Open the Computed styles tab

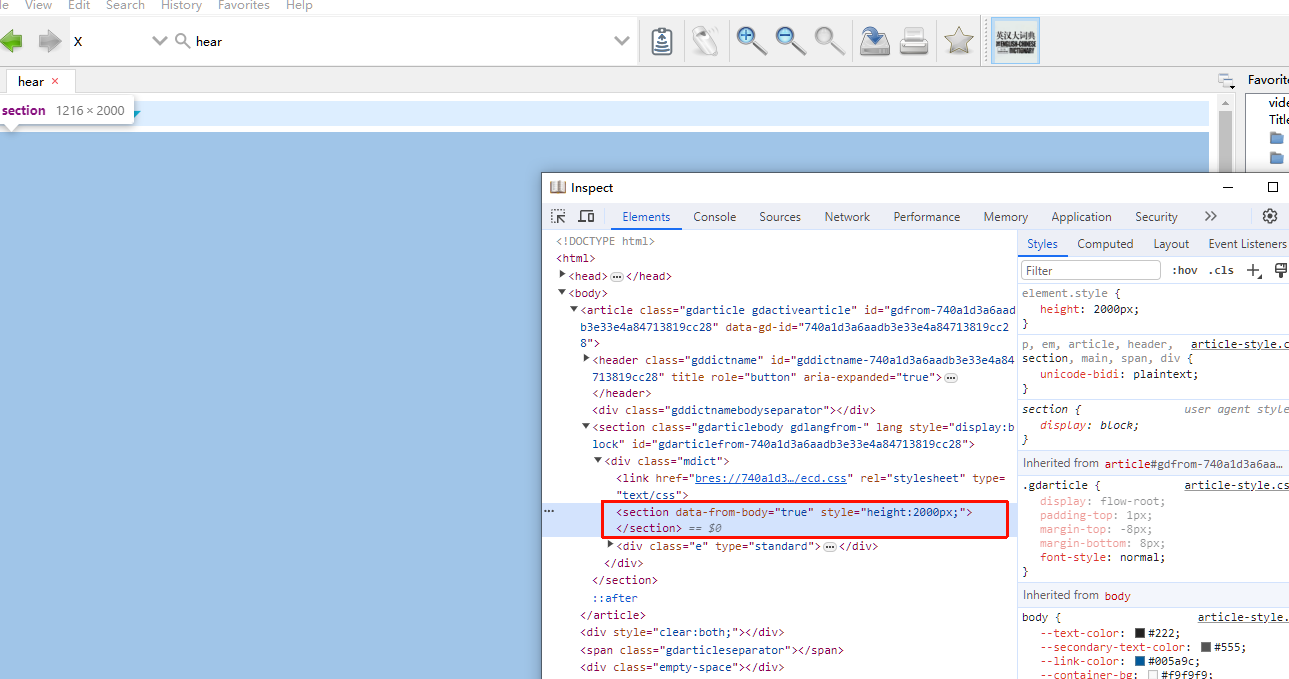point(1105,244)
